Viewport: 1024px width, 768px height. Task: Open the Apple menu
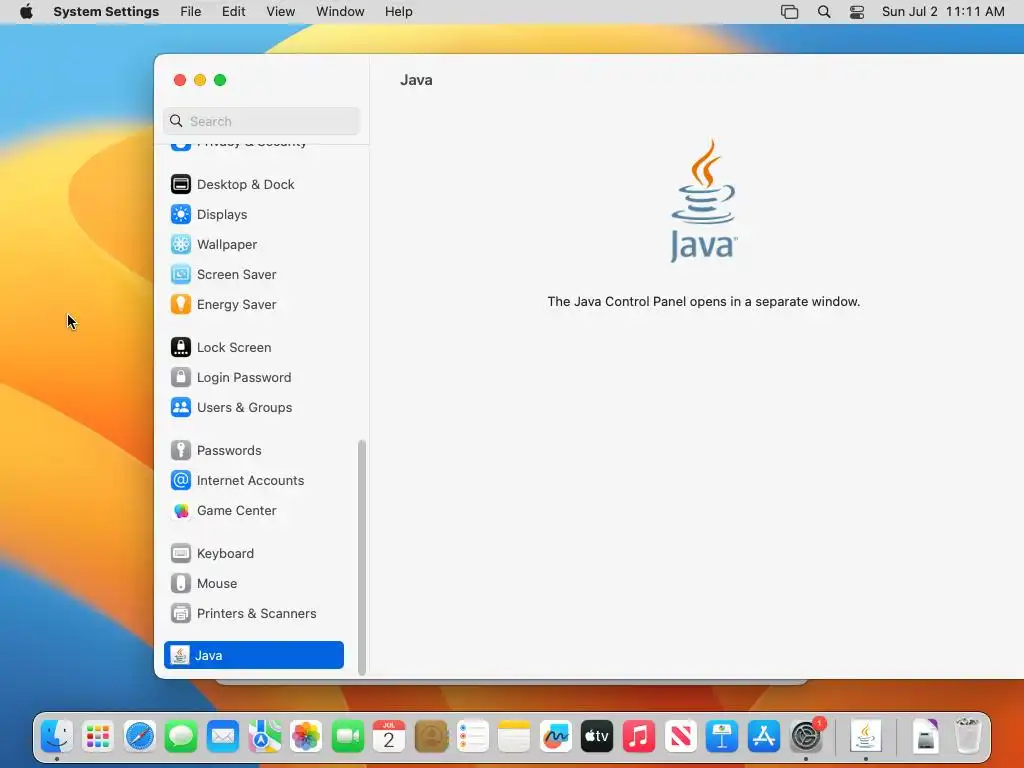26,12
